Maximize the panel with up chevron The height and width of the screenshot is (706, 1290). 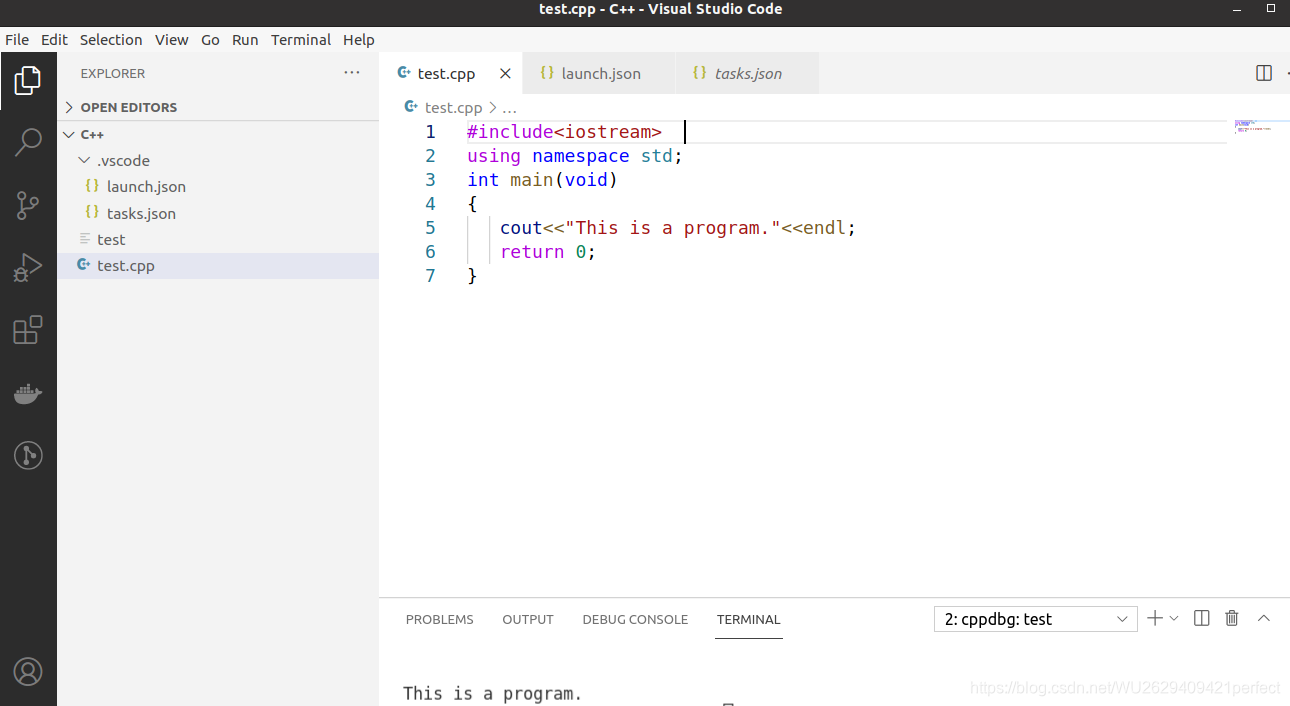coord(1264,618)
